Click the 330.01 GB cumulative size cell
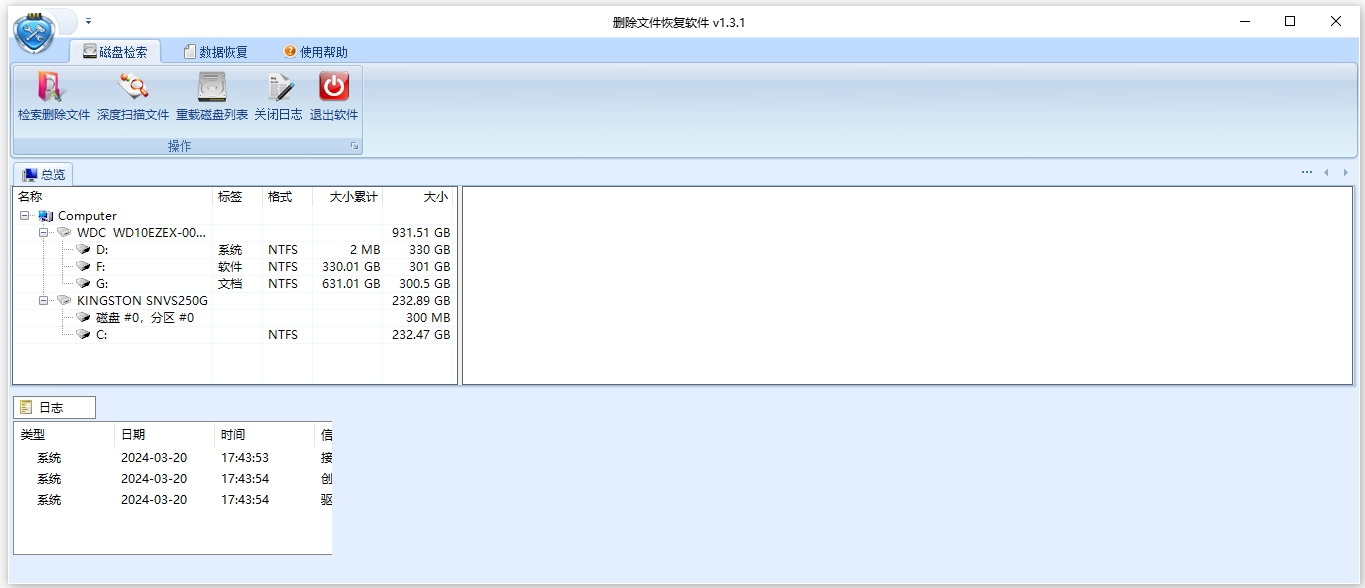 351,267
